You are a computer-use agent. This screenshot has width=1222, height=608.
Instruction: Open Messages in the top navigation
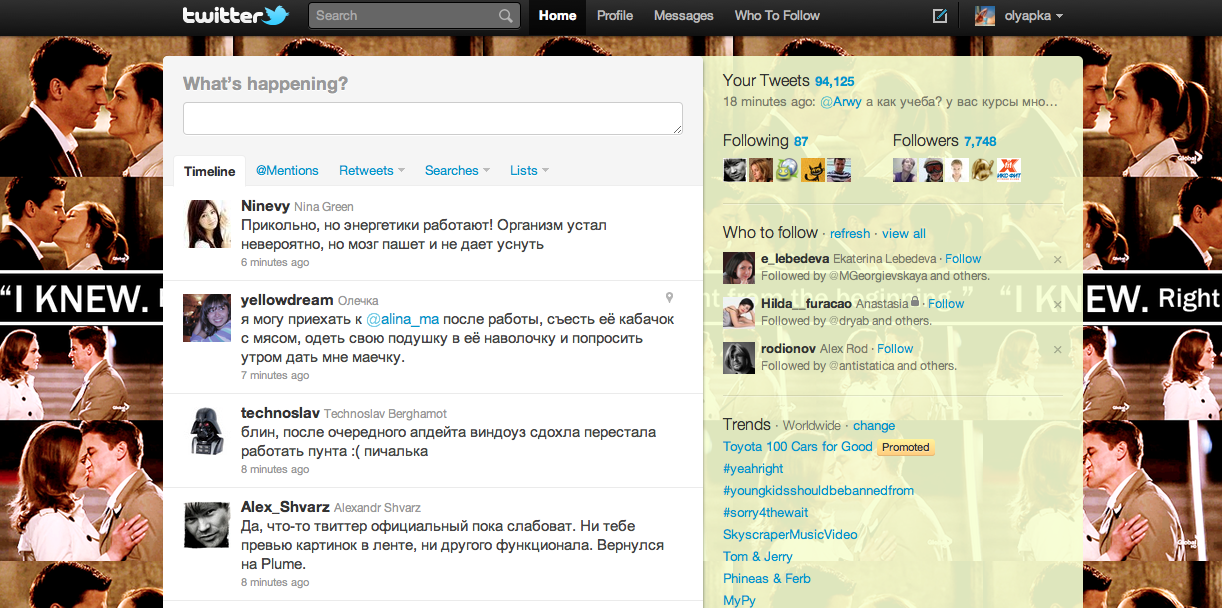[x=684, y=16]
